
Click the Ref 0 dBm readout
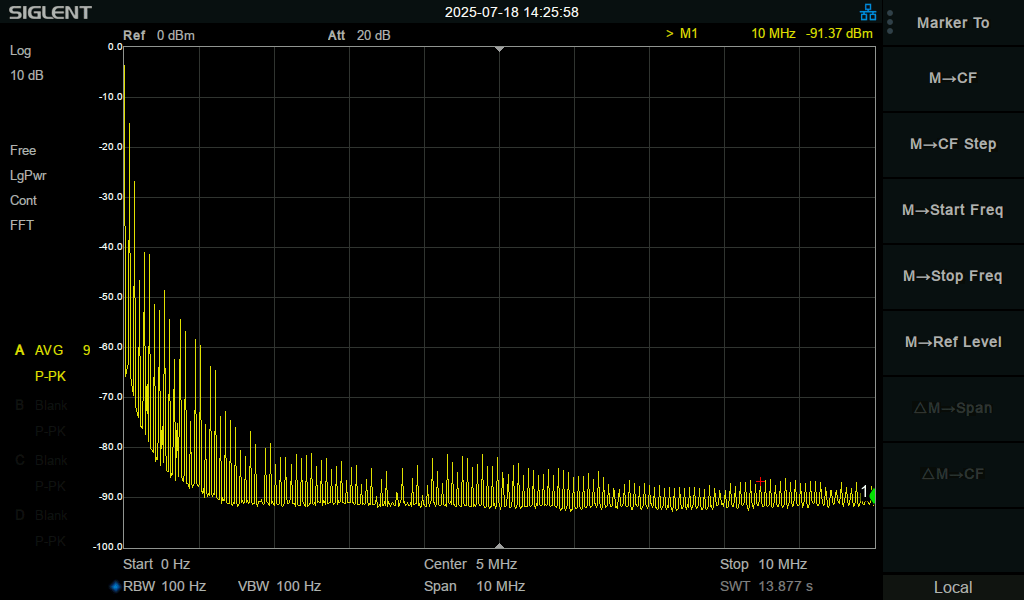tap(159, 35)
